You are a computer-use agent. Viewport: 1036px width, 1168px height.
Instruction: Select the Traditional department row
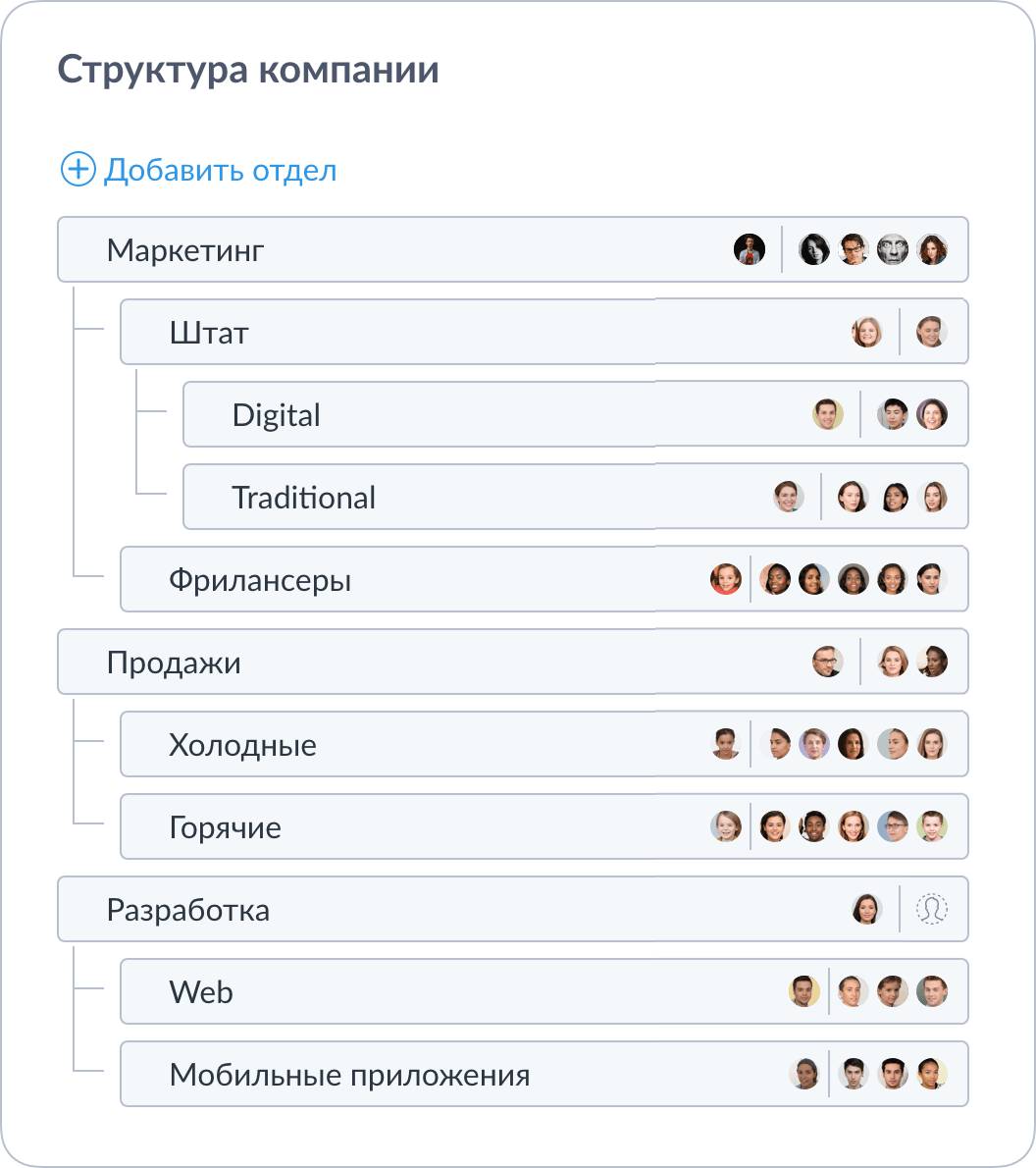point(491,498)
